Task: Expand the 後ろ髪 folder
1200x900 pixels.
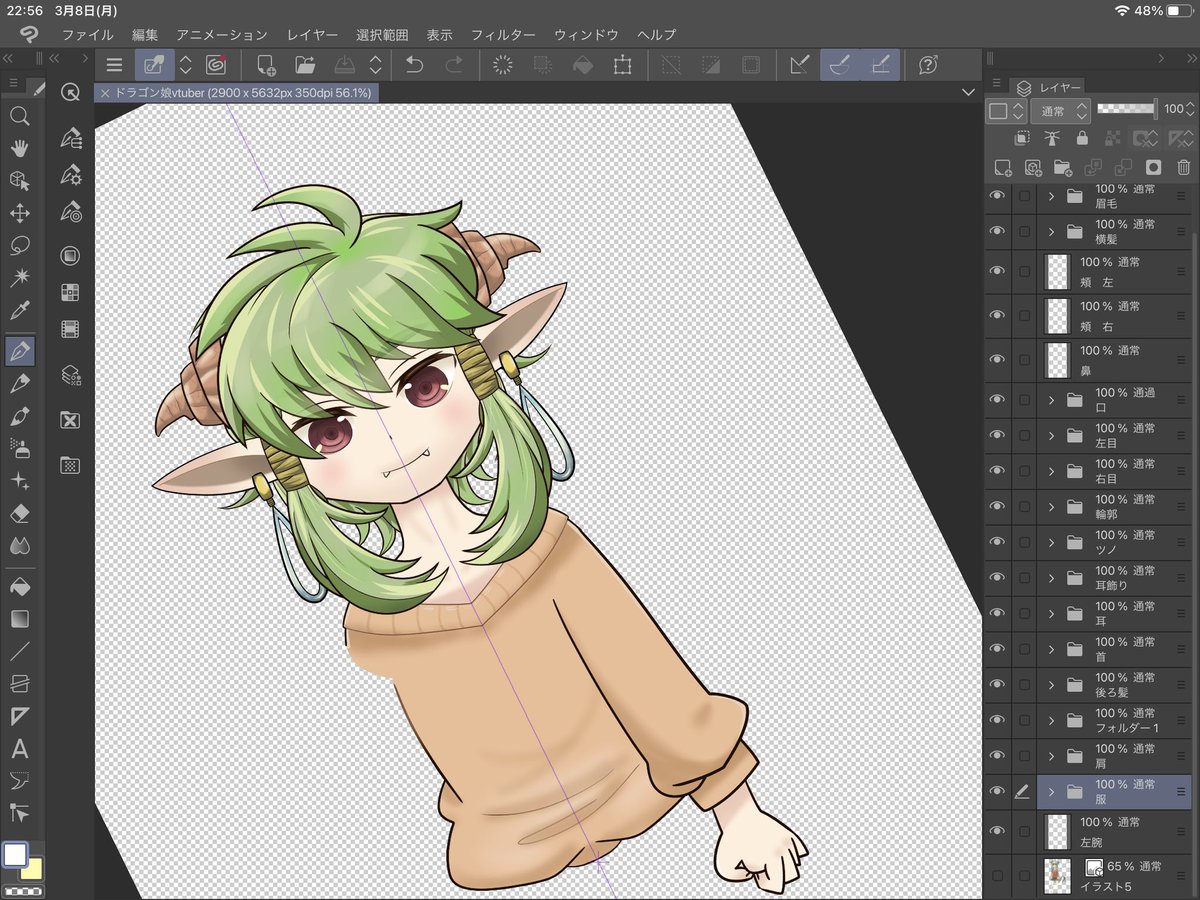Action: point(1051,684)
